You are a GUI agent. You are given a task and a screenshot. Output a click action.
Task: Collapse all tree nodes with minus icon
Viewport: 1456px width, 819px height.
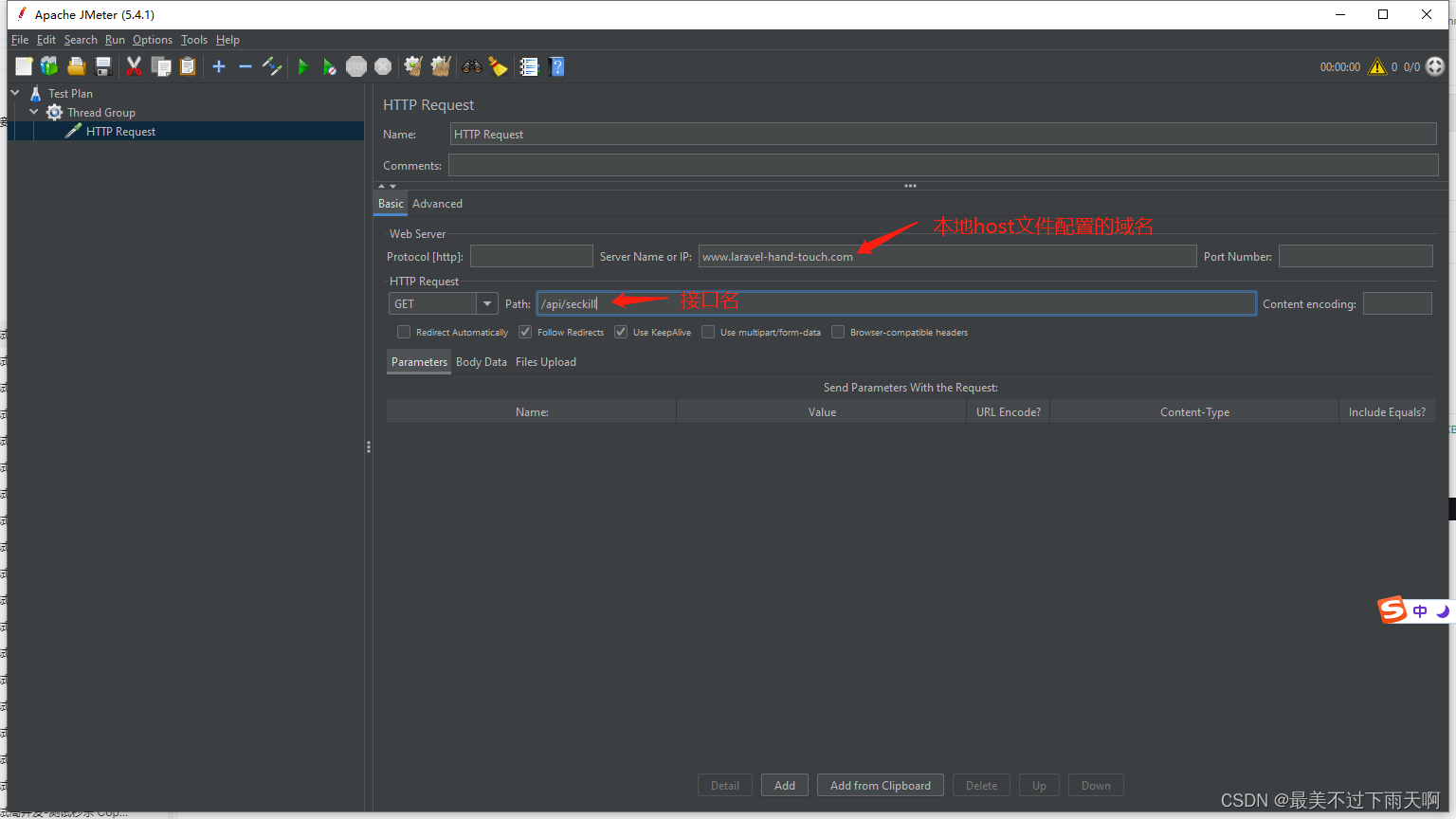click(246, 66)
